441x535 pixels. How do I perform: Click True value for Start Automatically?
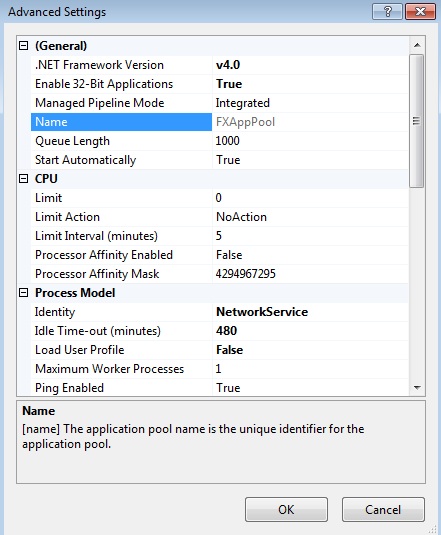(228, 160)
